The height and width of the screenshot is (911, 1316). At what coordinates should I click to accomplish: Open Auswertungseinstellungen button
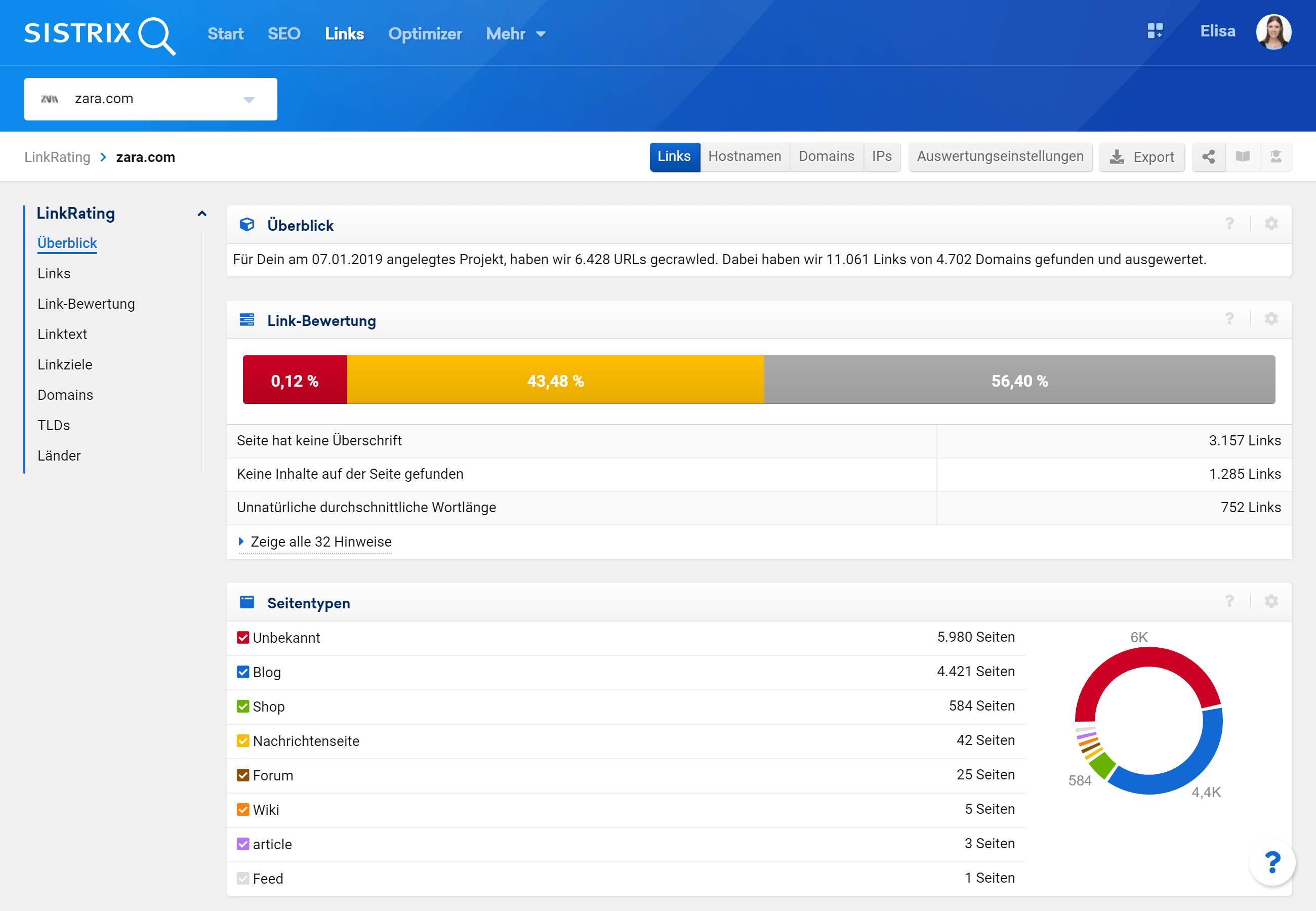(1000, 156)
